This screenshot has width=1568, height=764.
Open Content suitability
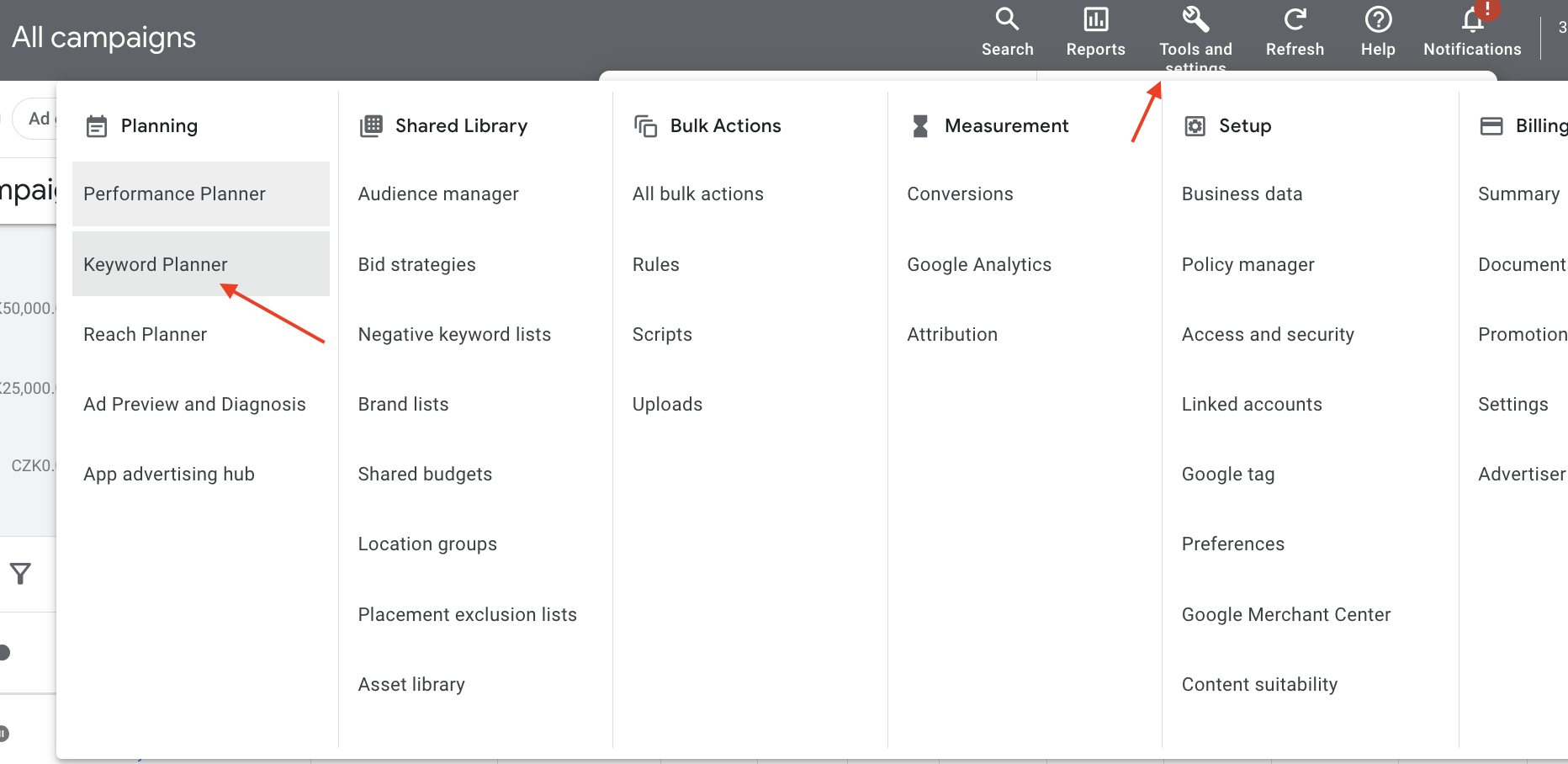tap(1259, 685)
